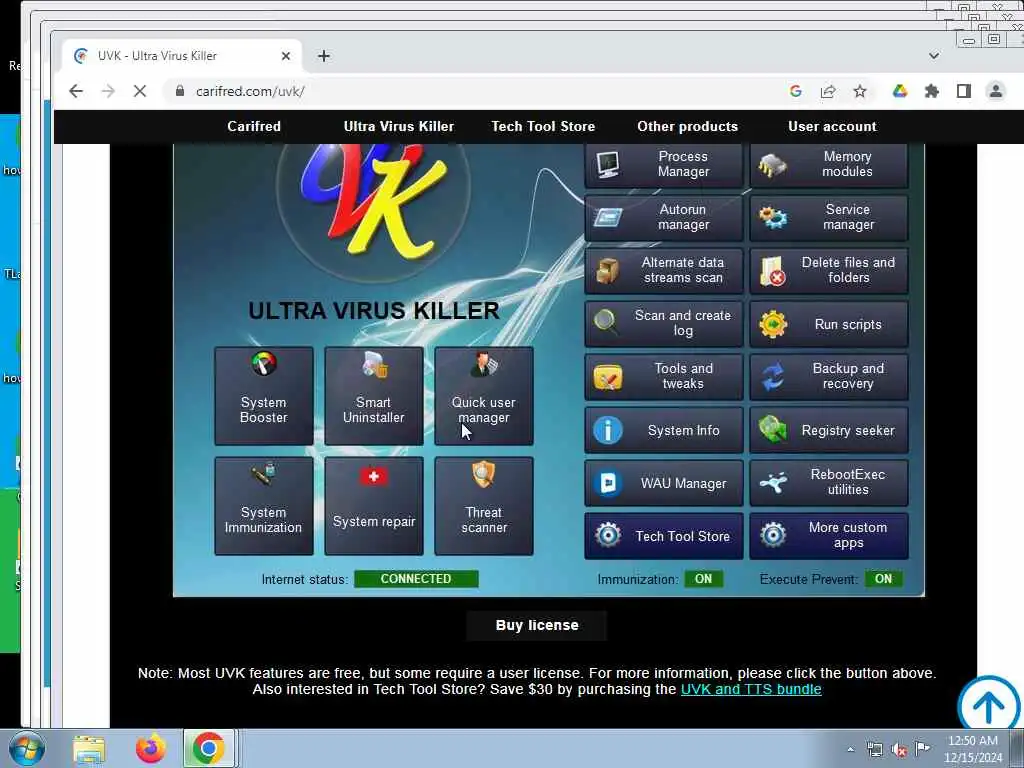Viewport: 1024px width, 768px height.
Task: Launch the System Booster tile
Action: click(264, 396)
